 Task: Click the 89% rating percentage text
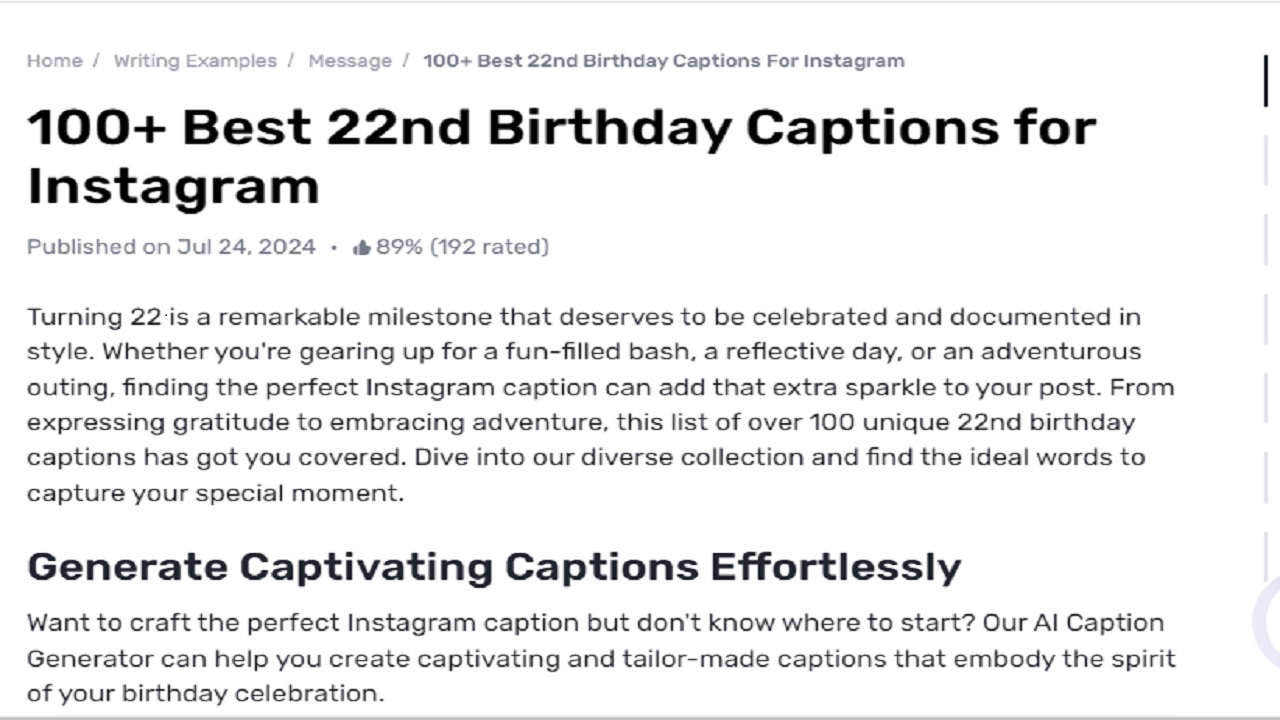399,246
